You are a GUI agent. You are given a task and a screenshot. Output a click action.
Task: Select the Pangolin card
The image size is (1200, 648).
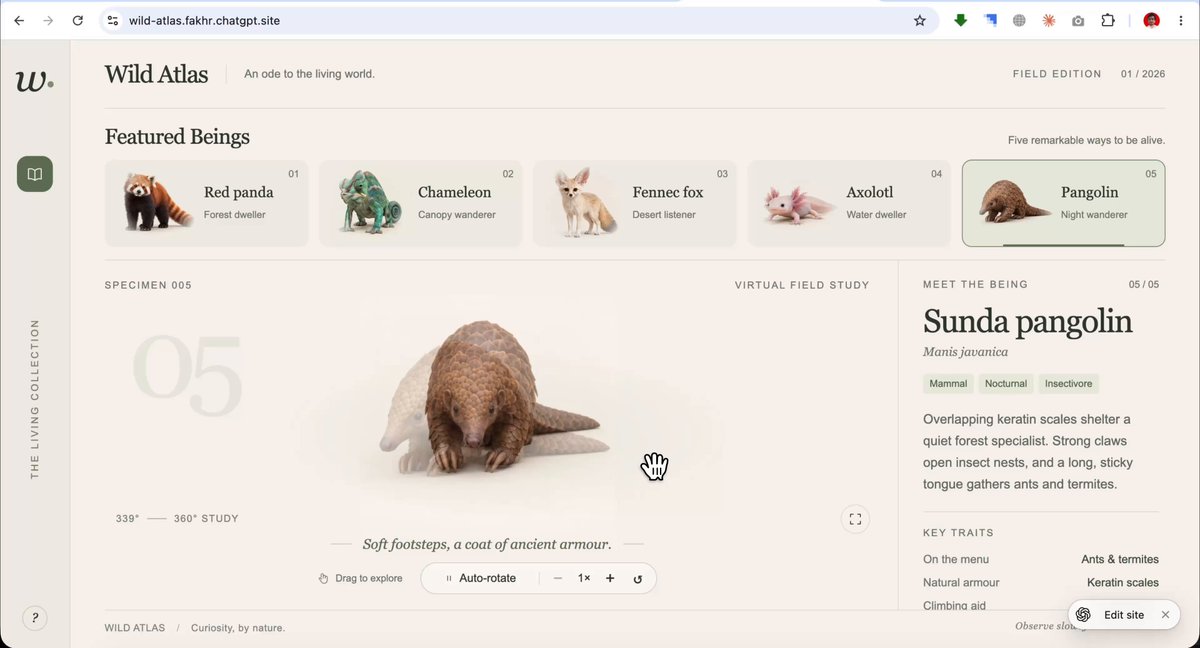point(1063,203)
